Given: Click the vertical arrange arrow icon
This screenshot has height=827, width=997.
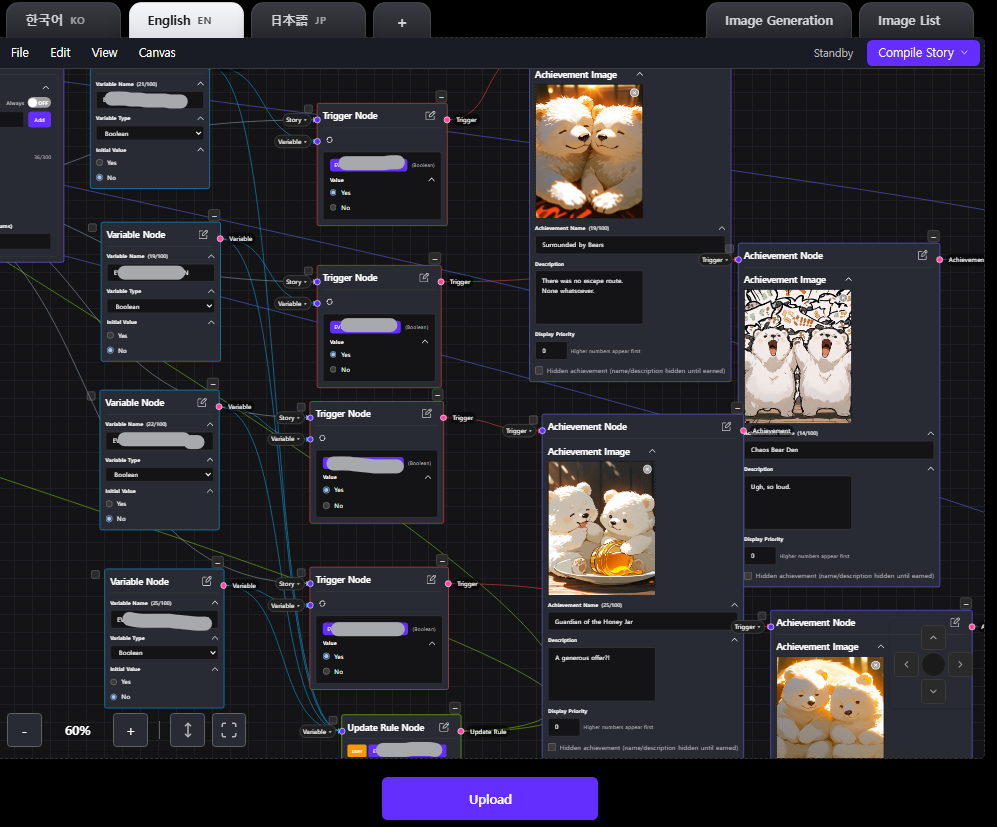Looking at the screenshot, I should coord(188,730).
